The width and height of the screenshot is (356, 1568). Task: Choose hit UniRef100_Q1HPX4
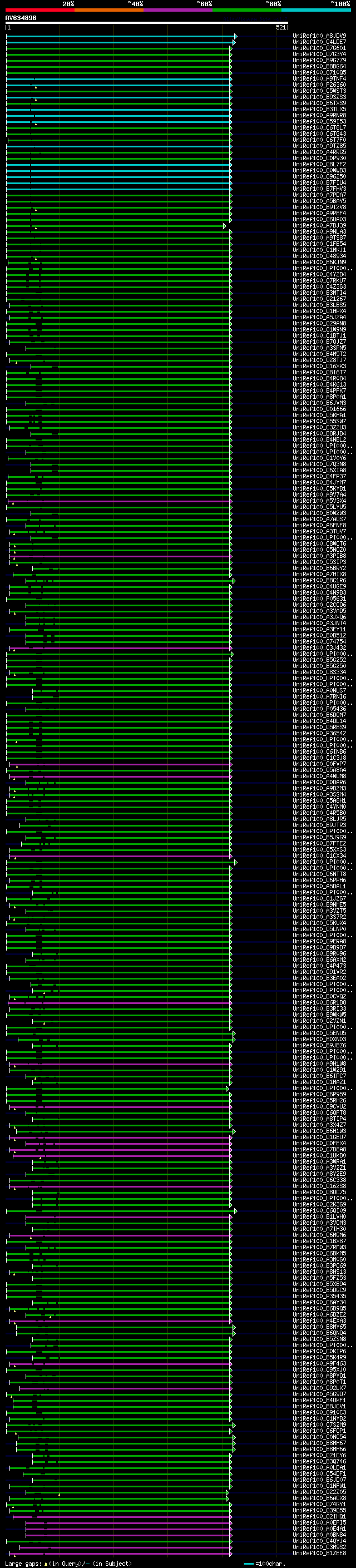(319, 311)
